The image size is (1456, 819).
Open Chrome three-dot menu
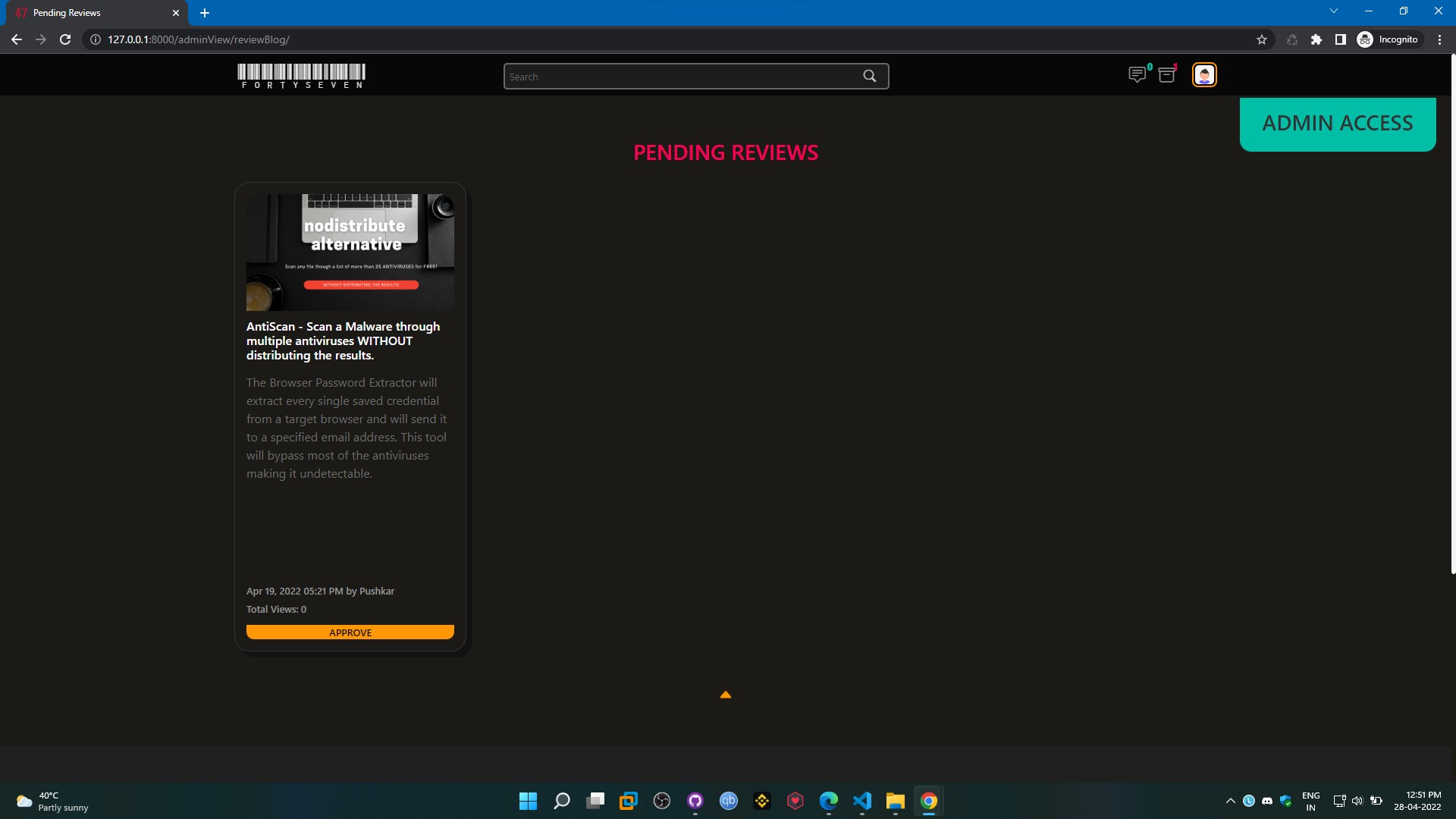[x=1439, y=39]
